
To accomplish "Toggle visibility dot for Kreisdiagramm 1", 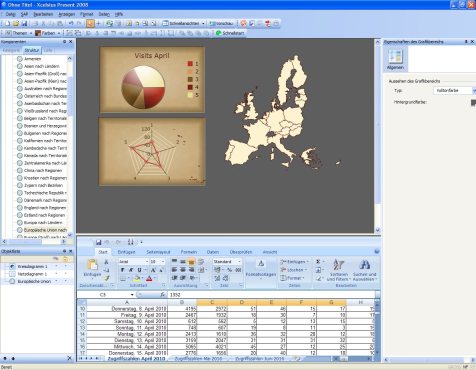I will click(x=56, y=266).
